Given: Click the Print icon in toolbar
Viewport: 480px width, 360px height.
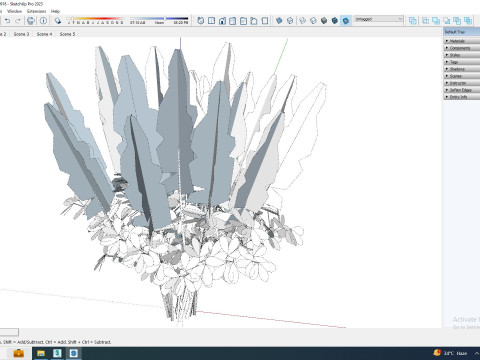Looking at the screenshot, I should (31, 21).
